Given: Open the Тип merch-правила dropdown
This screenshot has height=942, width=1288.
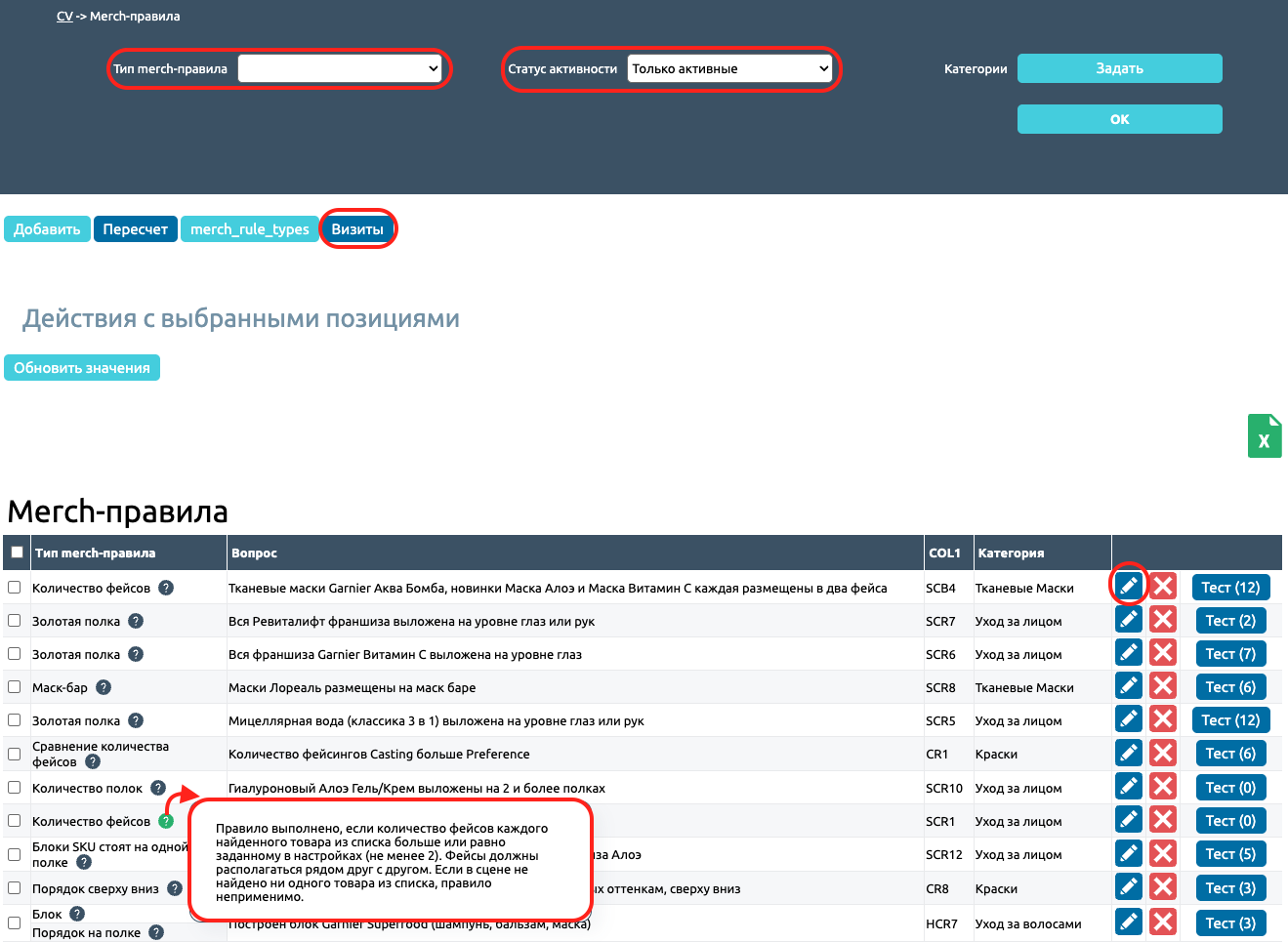Looking at the screenshot, I should 340,68.
